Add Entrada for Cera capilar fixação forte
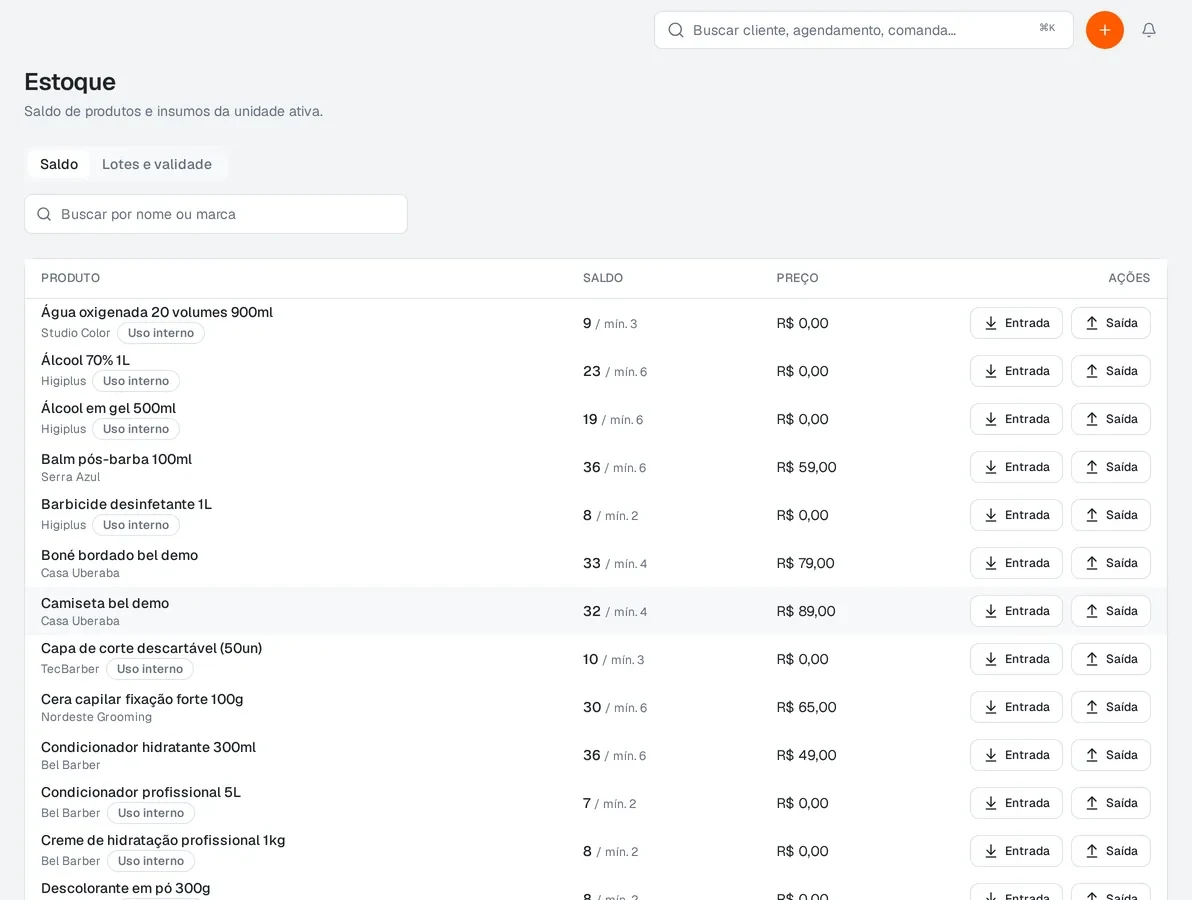Screen dimensions: 1192x900 tap(1016, 707)
